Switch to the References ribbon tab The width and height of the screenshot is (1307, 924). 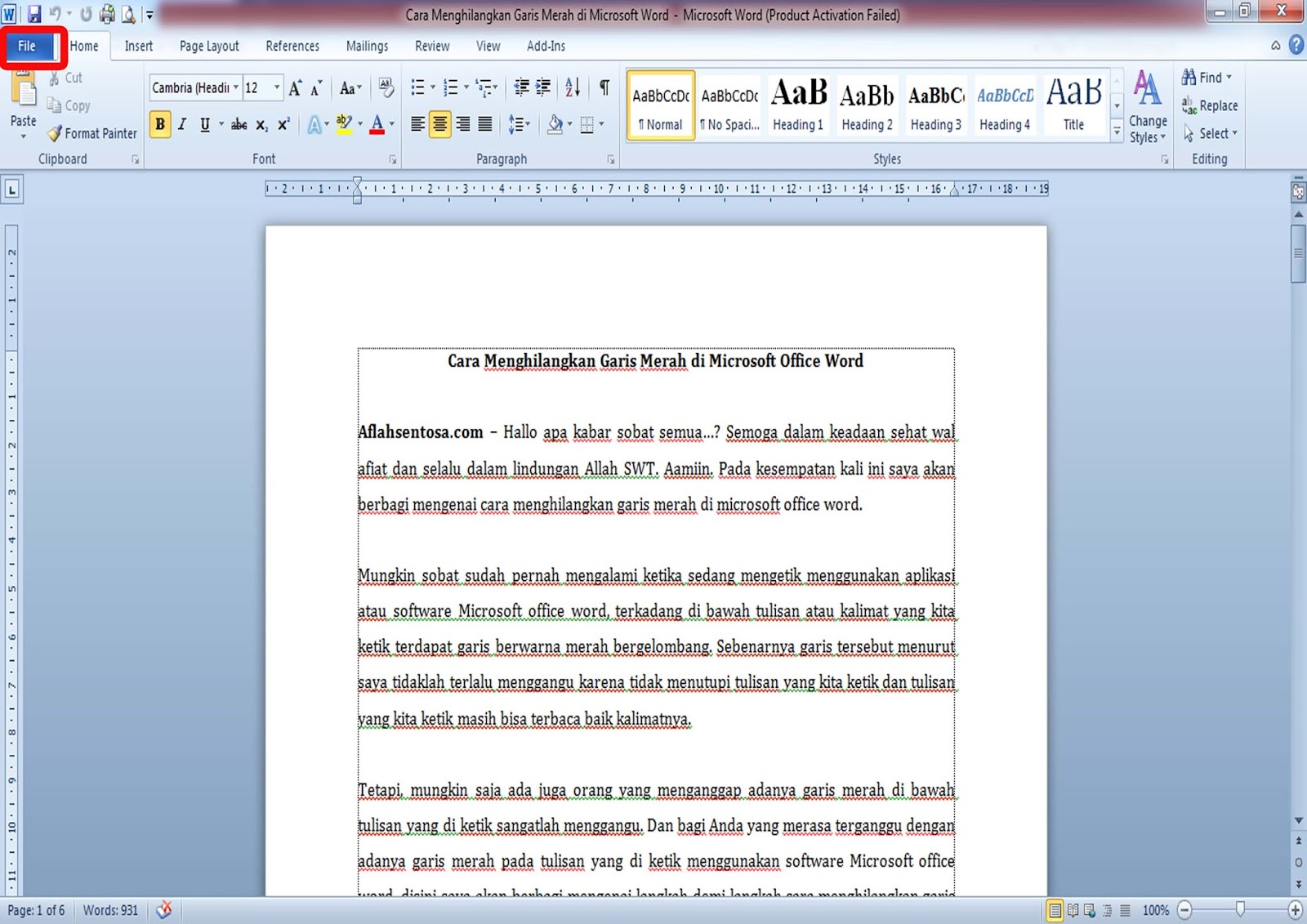pos(292,46)
